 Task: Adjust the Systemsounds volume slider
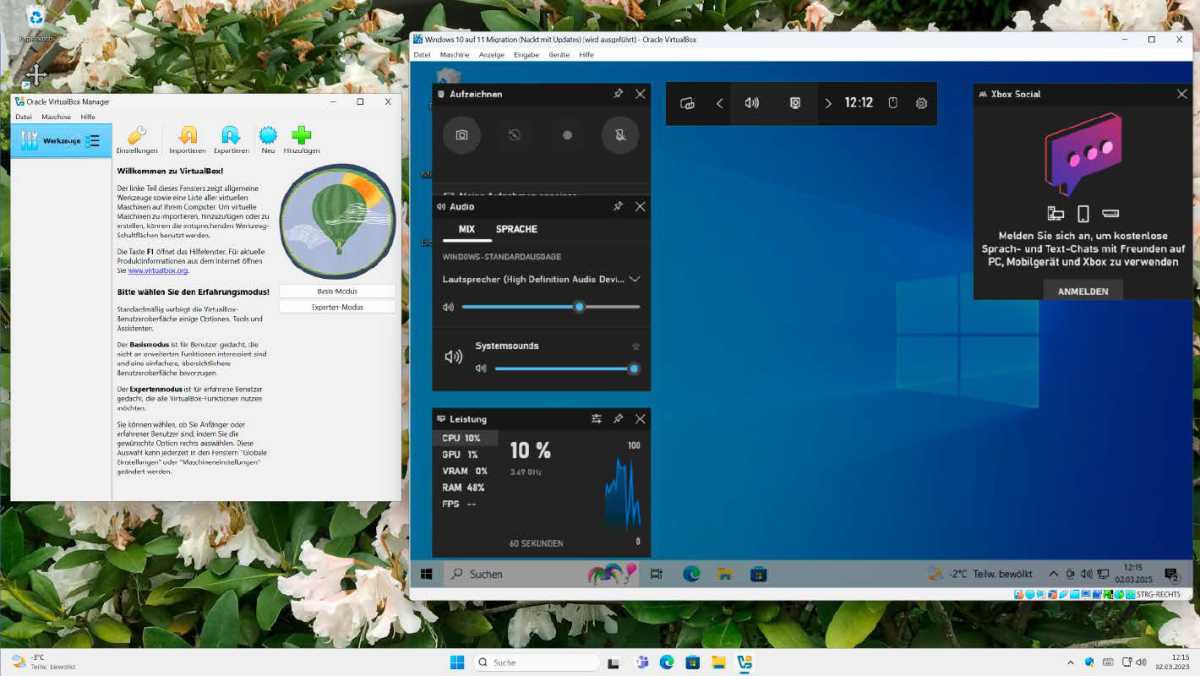pyautogui.click(x=567, y=368)
